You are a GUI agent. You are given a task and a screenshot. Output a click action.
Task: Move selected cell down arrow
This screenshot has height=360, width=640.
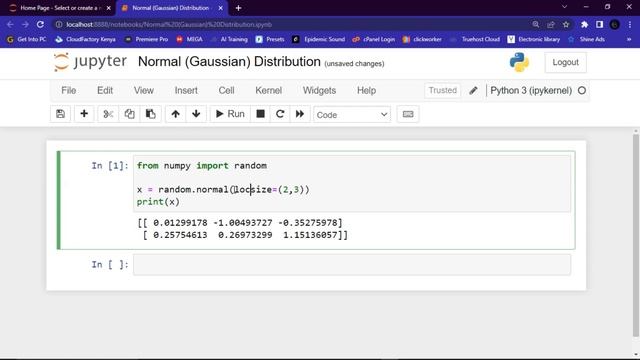(196, 114)
